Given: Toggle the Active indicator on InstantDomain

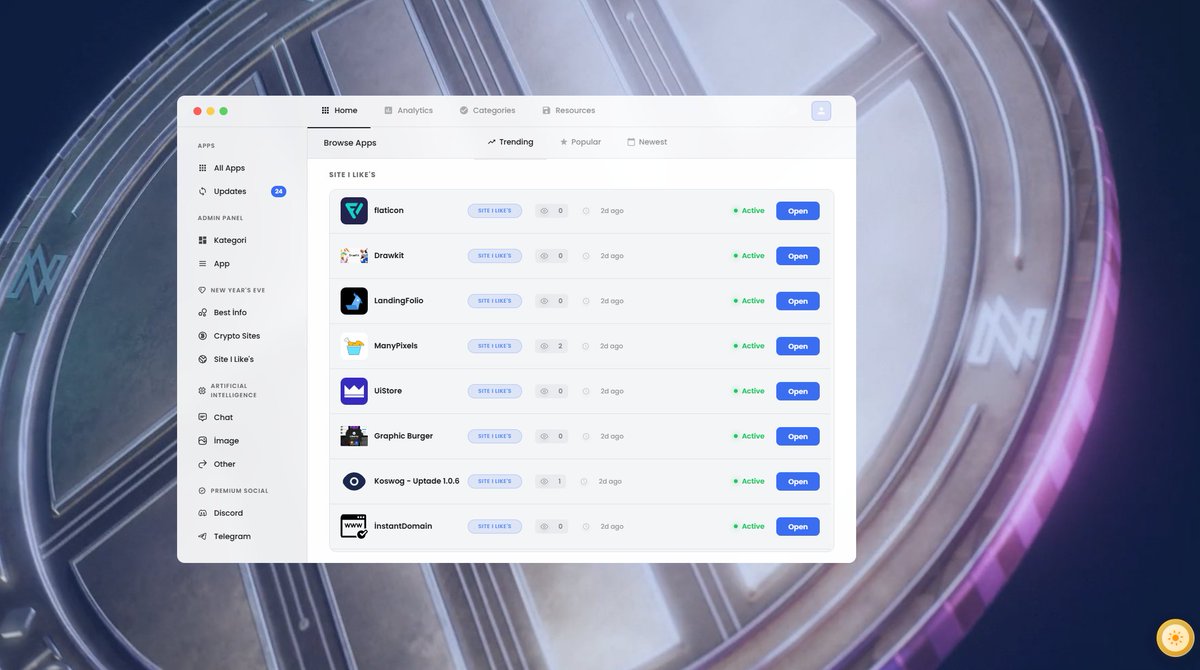Looking at the screenshot, I should 748,525.
